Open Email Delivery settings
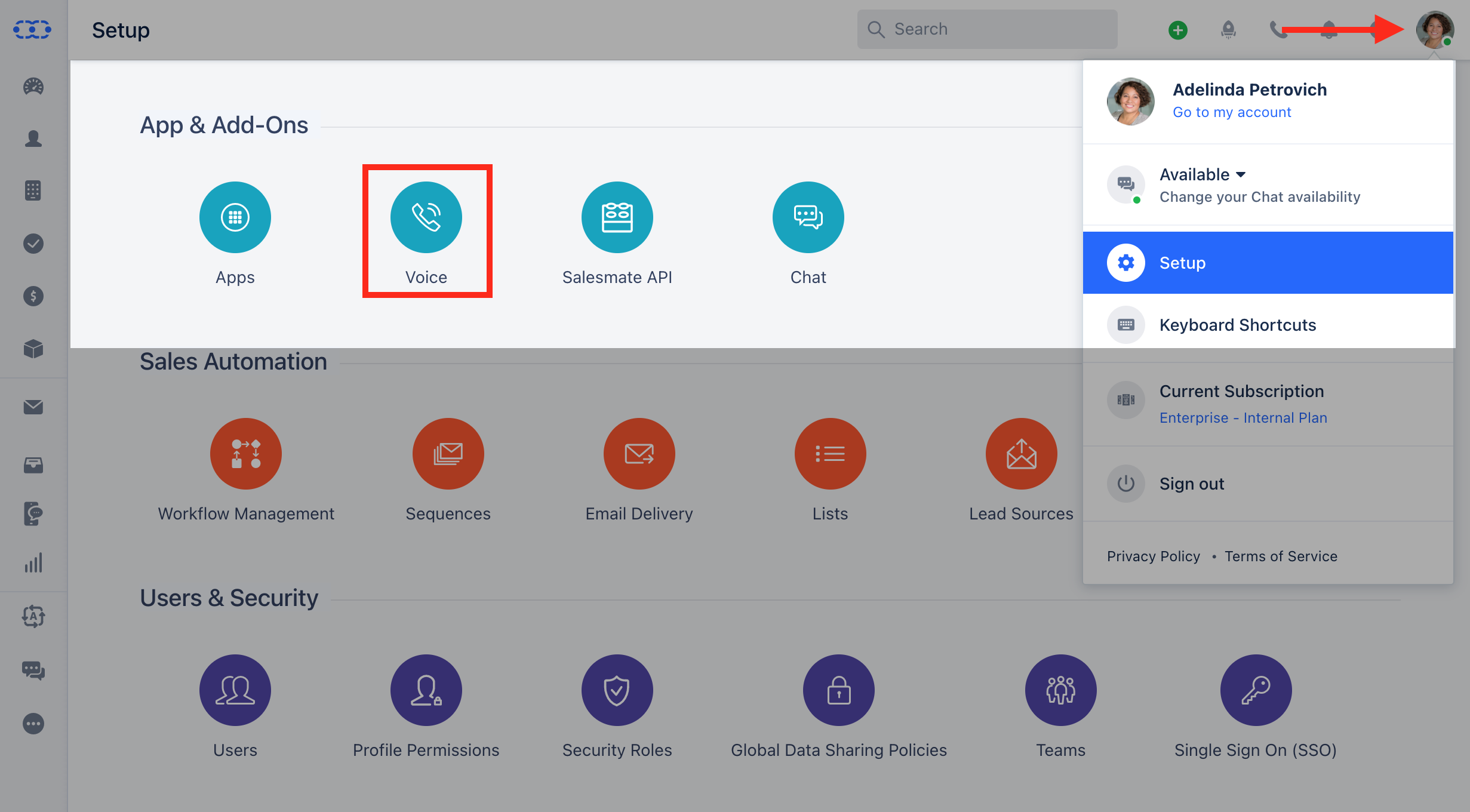 click(x=639, y=454)
